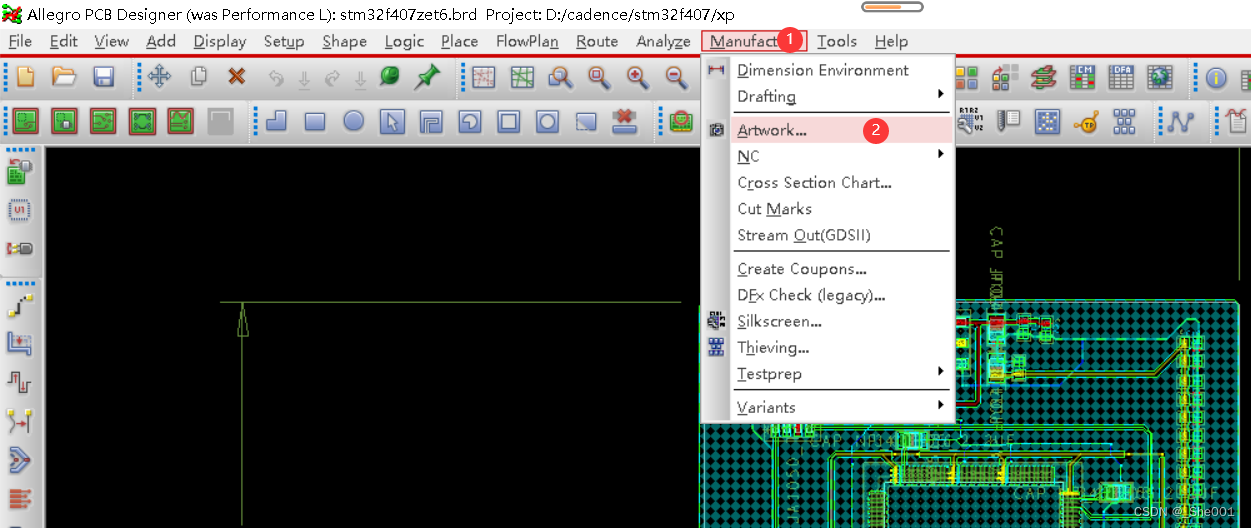
Task: Click the blue information icon
Action: (1216, 77)
